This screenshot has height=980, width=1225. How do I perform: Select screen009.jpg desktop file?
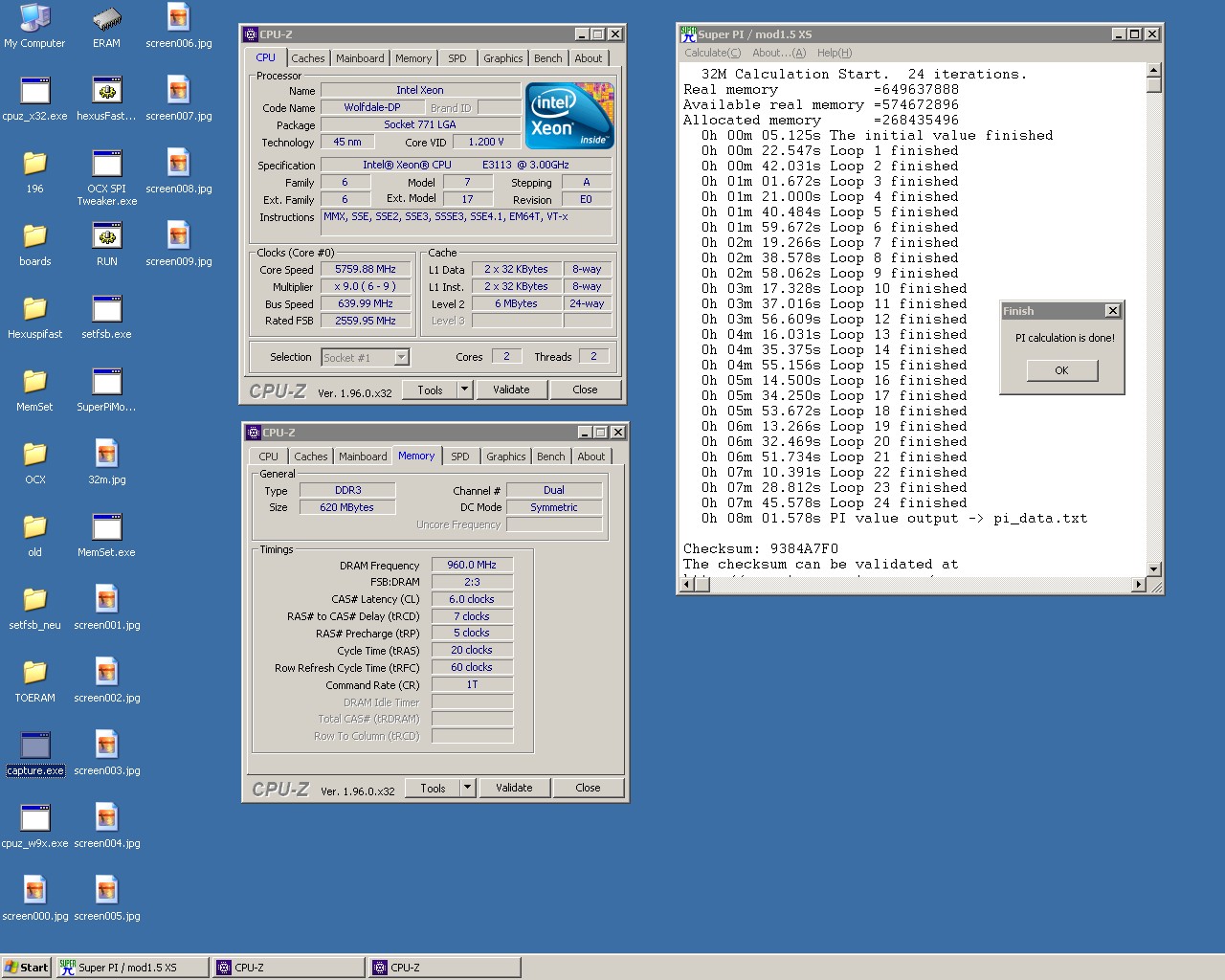coord(179,244)
